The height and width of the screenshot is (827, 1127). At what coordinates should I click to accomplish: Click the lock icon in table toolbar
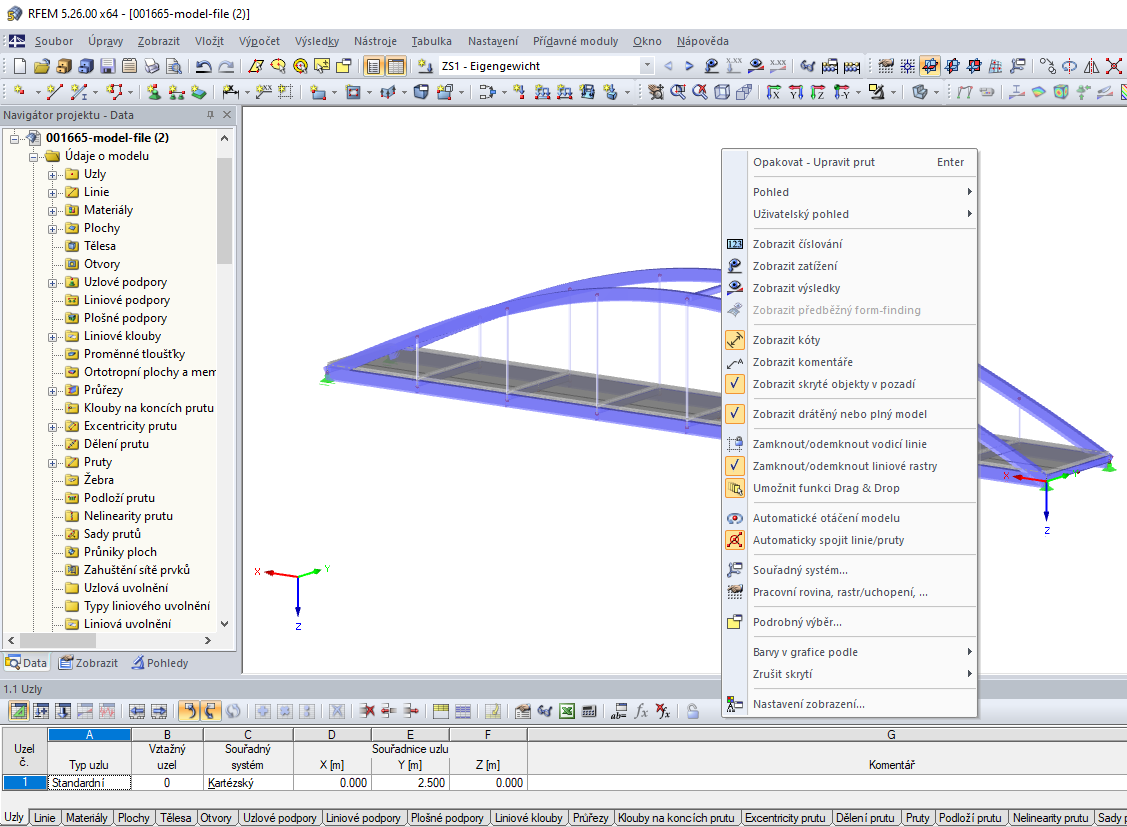pyautogui.click(x=692, y=711)
